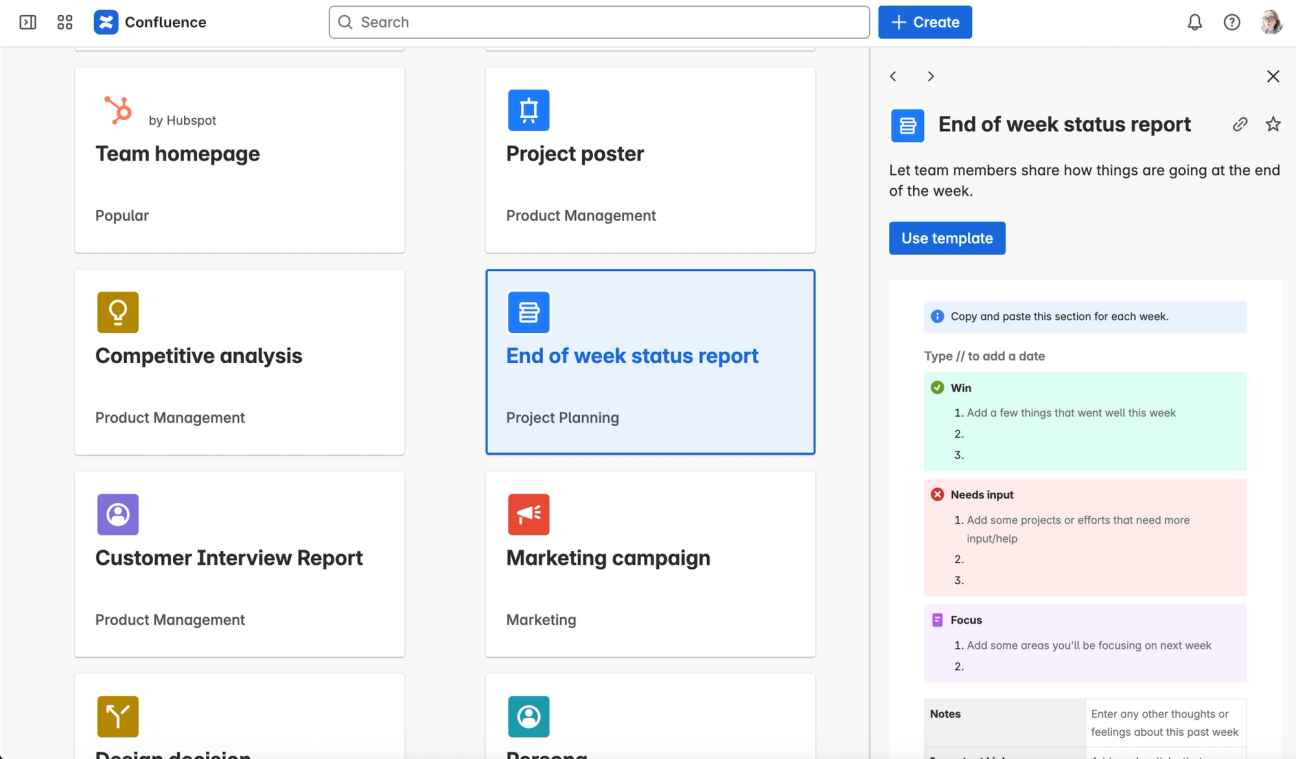
Task: Click the blue Create button
Action: [925, 22]
